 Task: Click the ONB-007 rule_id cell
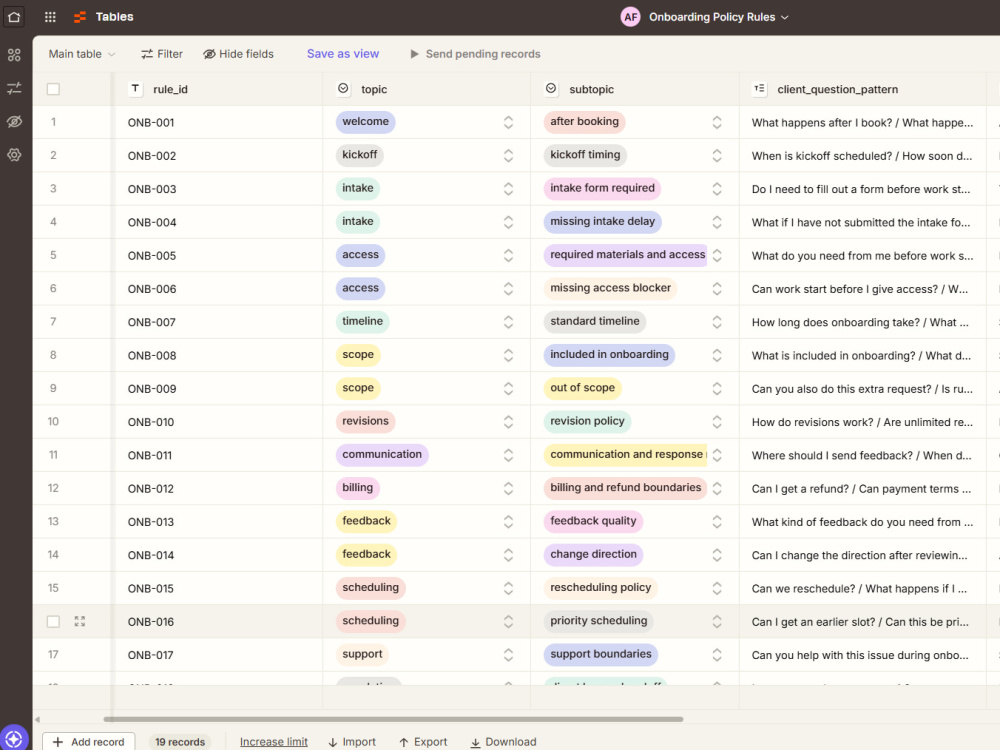click(x=218, y=322)
